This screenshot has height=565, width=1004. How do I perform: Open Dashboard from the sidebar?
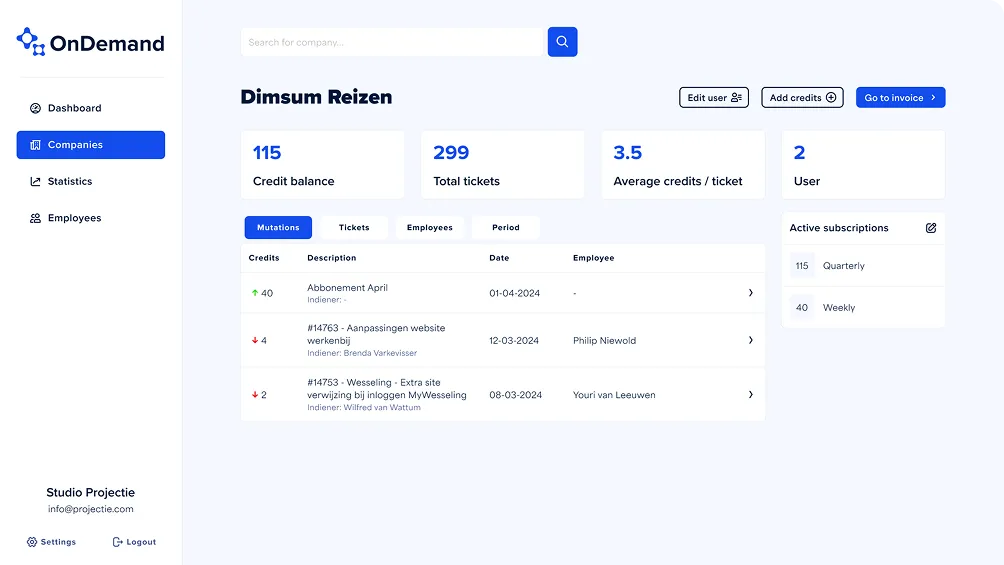pyautogui.click(x=74, y=108)
